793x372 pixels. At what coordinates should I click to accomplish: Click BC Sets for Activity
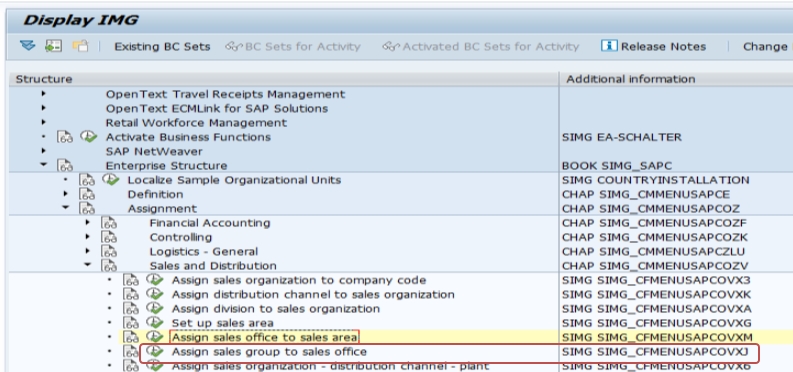(293, 46)
